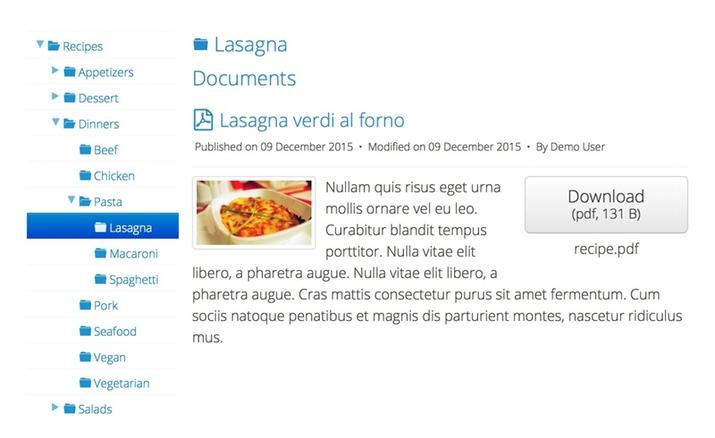Click the Macaroni folder icon
Screen dimensions: 715x438
point(100,253)
